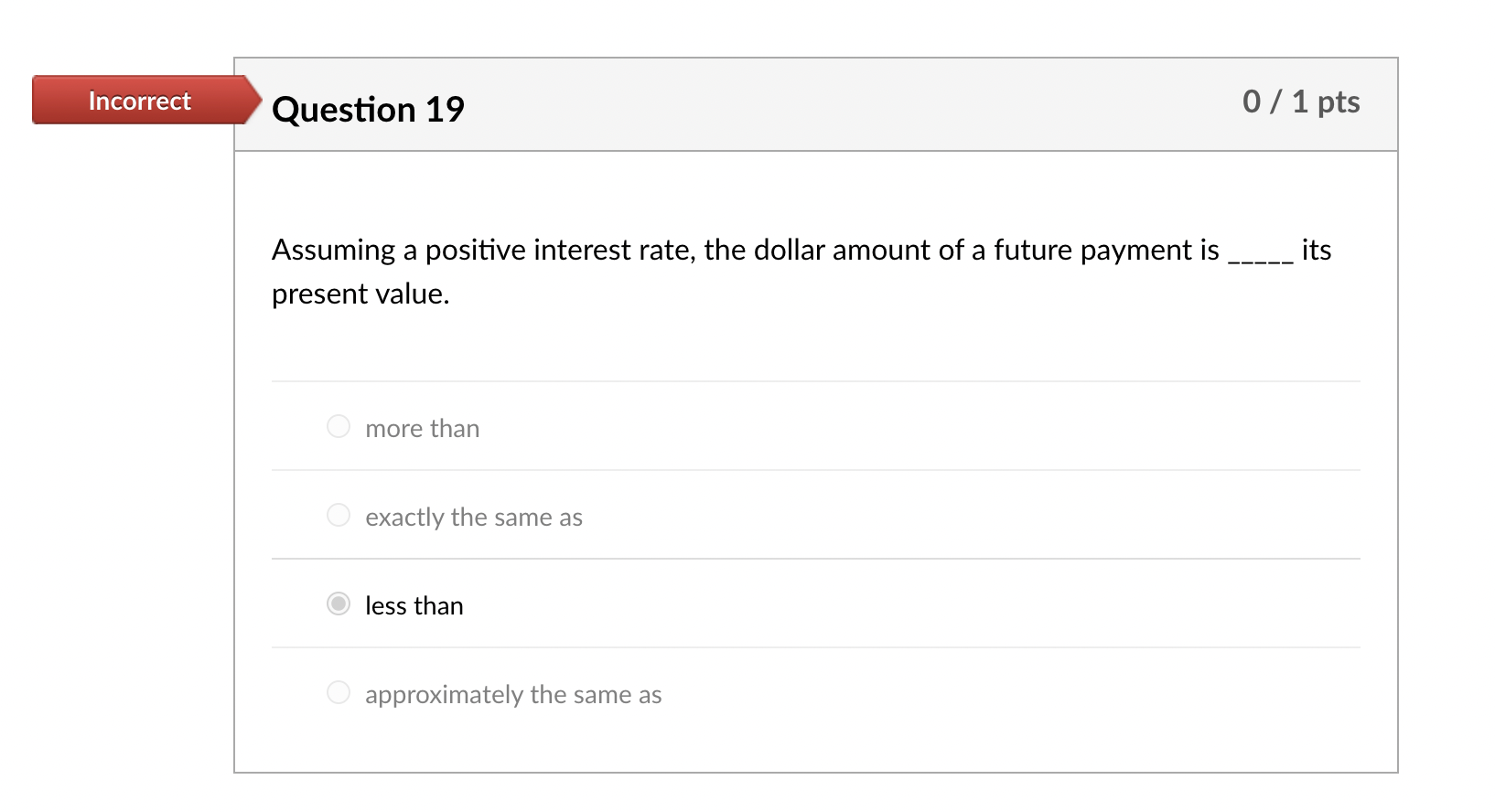
Task: Click the "approximately the same as" answer label
Action: coord(513,695)
